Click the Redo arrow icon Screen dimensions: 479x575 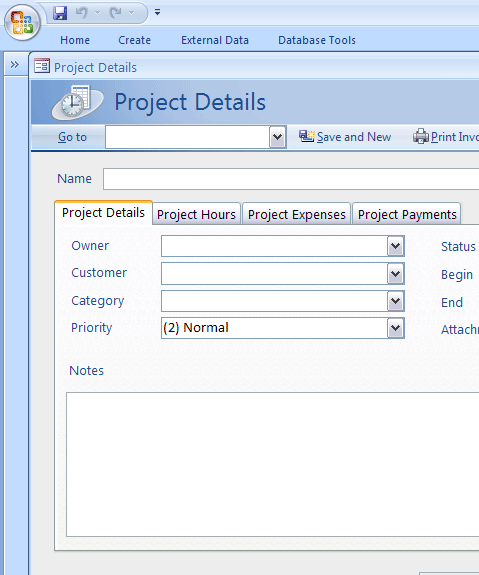116,13
